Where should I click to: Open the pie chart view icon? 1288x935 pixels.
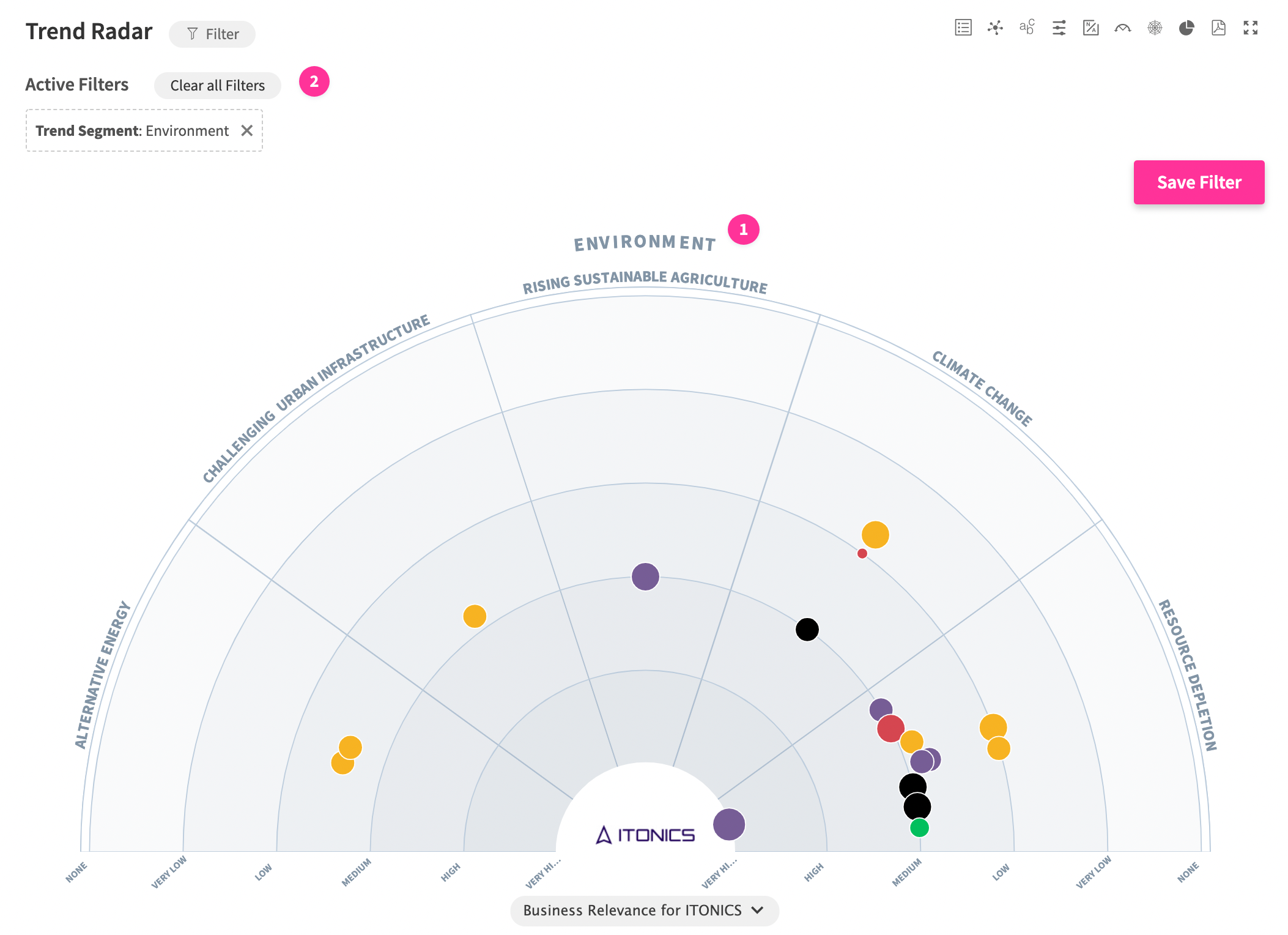[x=1186, y=28]
